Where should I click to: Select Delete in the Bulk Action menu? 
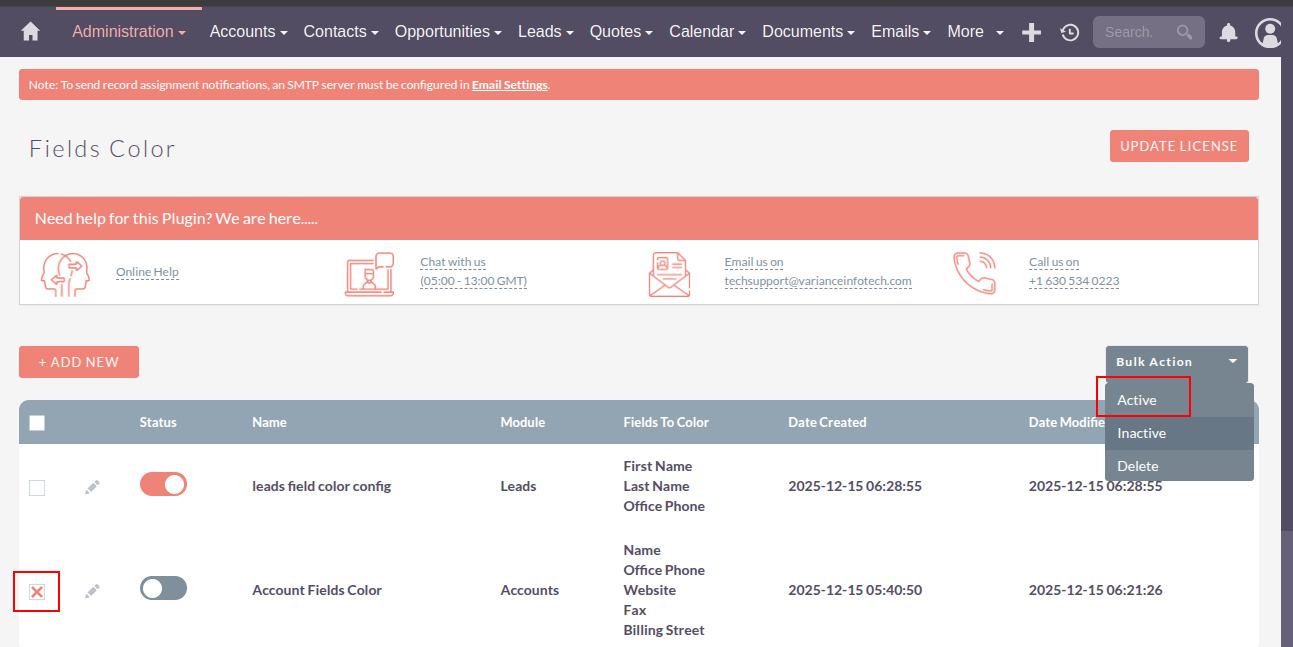click(1138, 466)
